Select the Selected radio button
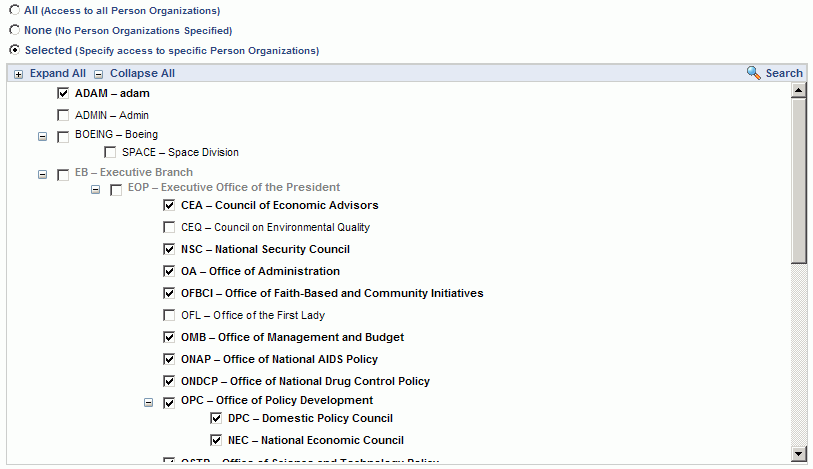Screen dimensions: 813x469 15,50
